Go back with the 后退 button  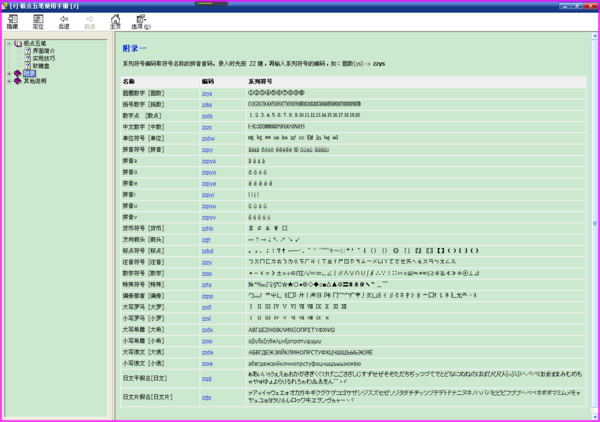(x=64, y=22)
